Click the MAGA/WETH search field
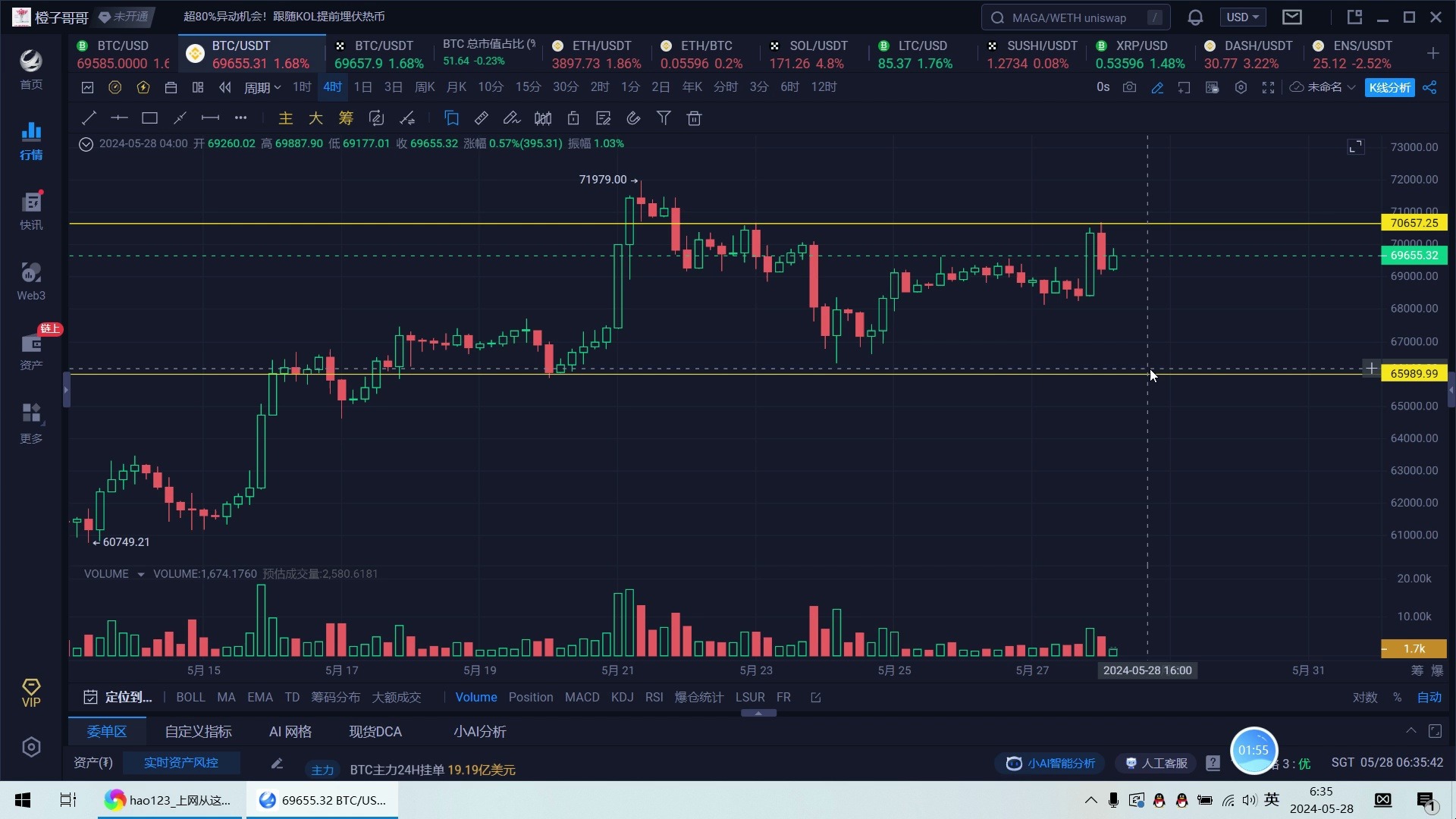This screenshot has width=1456, height=819. [1075, 17]
